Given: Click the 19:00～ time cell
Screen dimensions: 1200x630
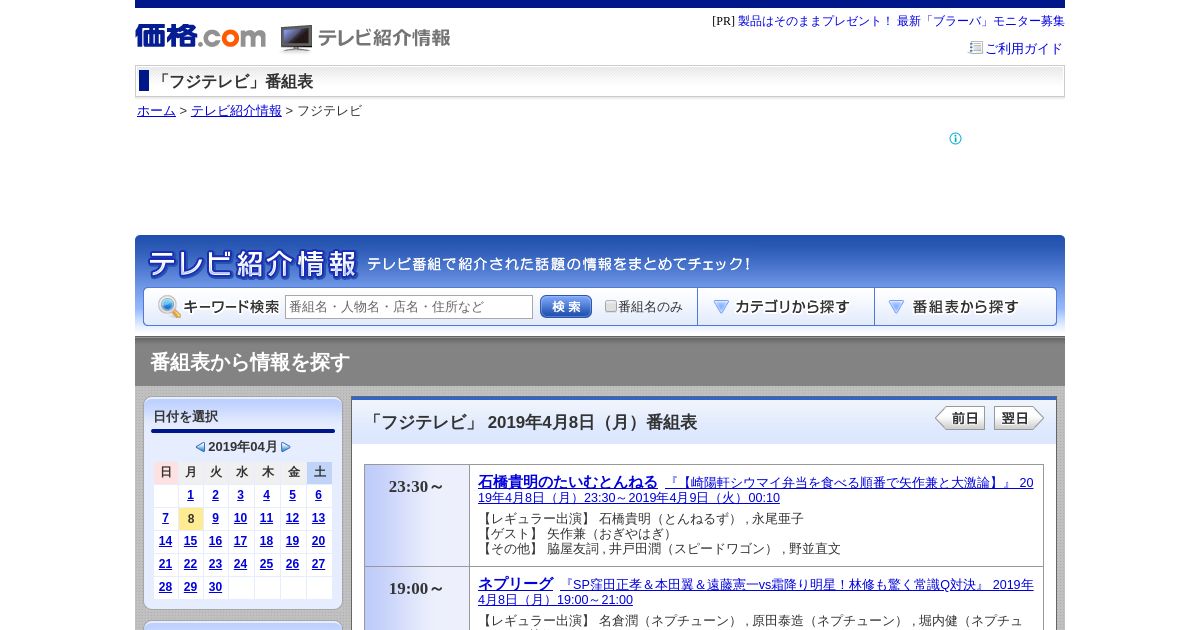Looking at the screenshot, I should pos(417,599).
